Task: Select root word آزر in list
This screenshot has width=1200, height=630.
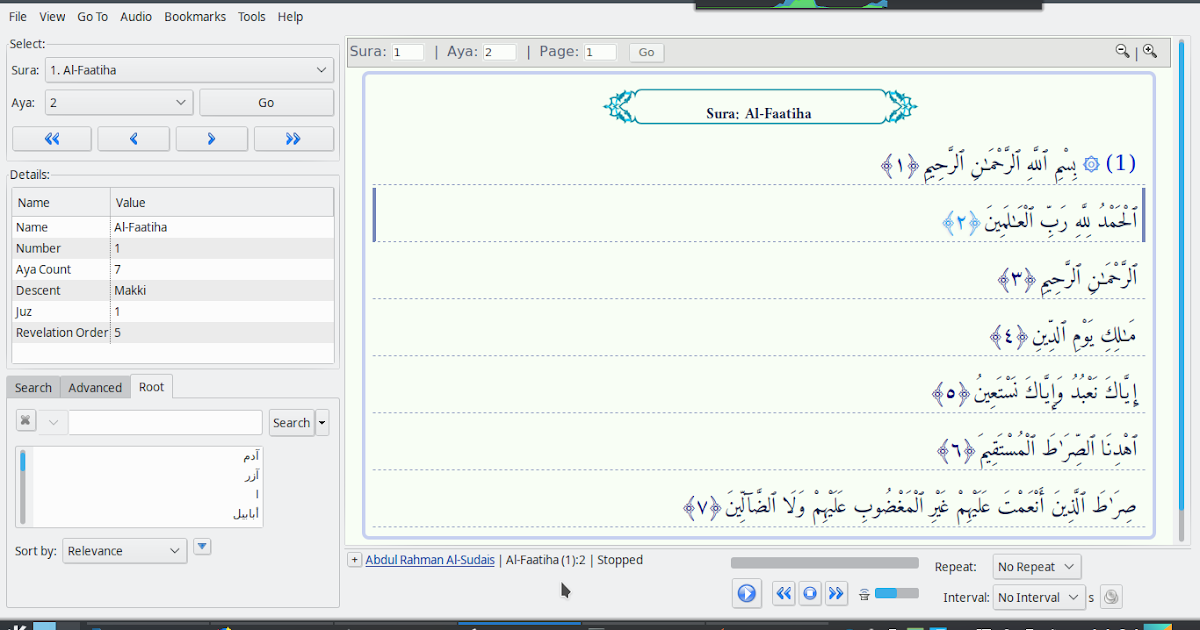Action: pyautogui.click(x=250, y=475)
